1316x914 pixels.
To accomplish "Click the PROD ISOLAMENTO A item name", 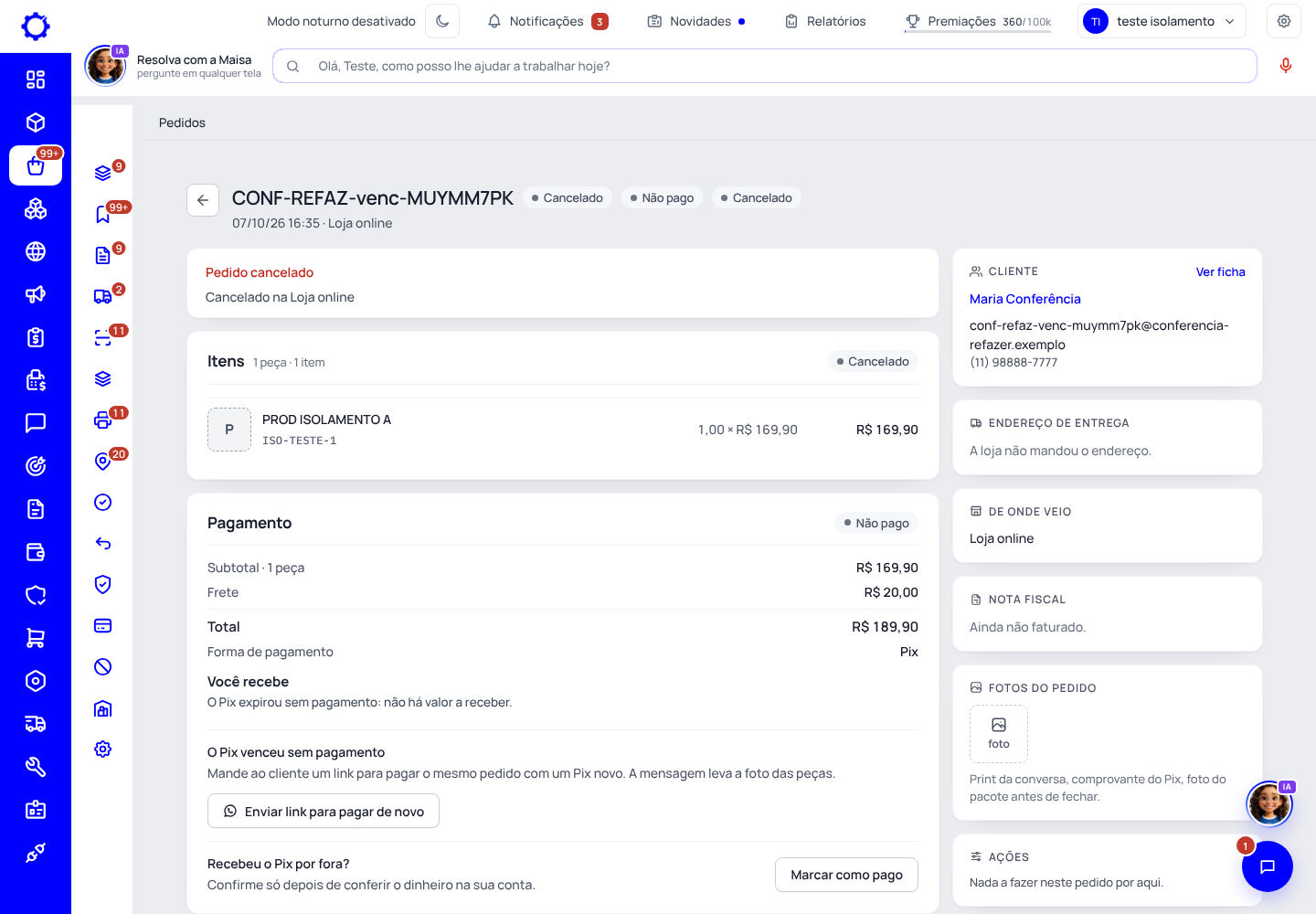I will (326, 420).
